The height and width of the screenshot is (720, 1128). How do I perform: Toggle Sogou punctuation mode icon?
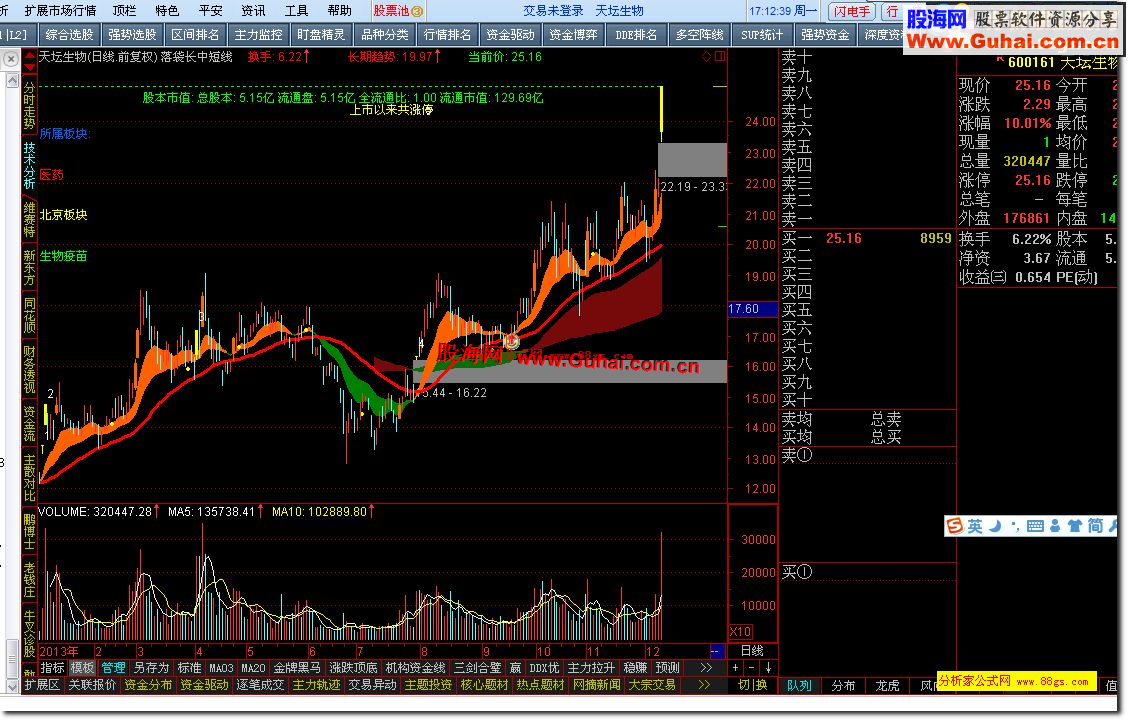click(1015, 526)
